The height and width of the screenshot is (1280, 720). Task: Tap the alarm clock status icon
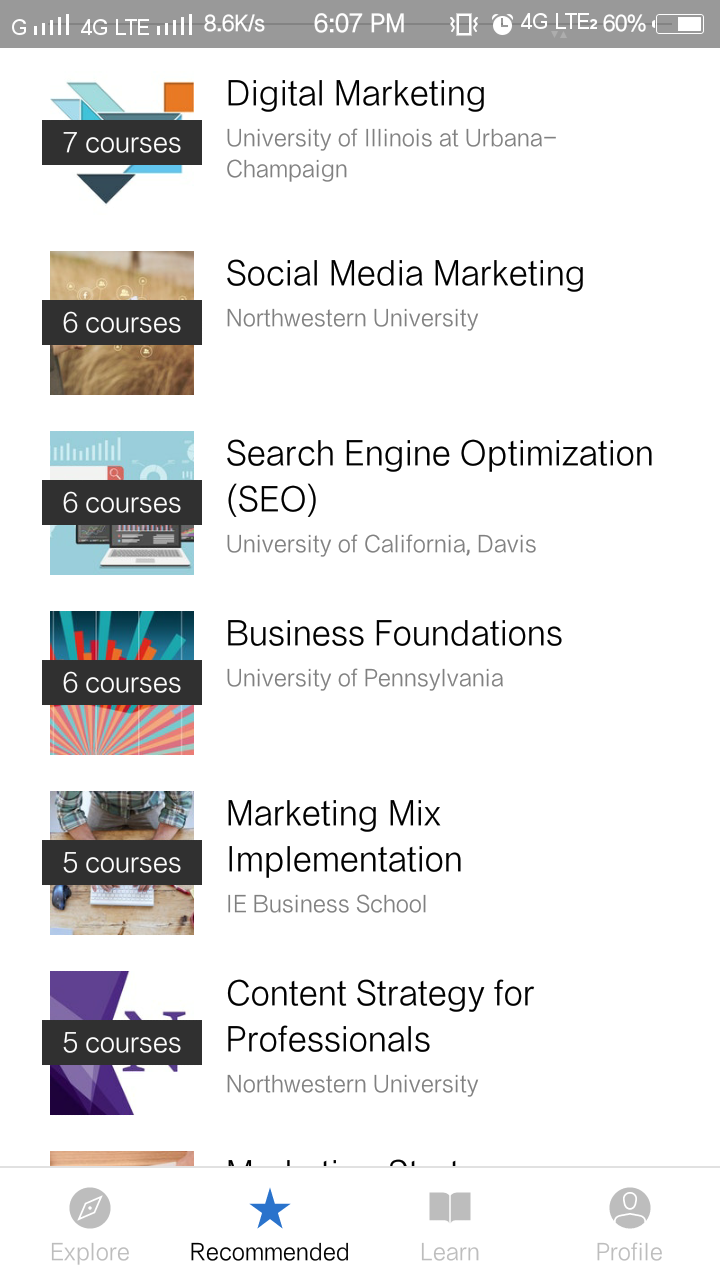click(x=502, y=24)
